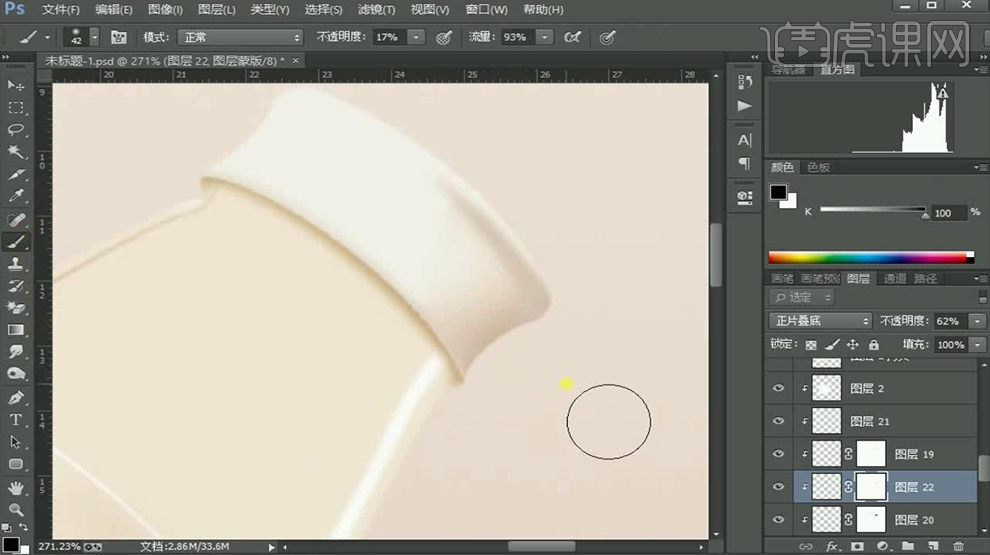990x555 pixels.
Task: Switch to the 通道 tab
Action: 894,279
